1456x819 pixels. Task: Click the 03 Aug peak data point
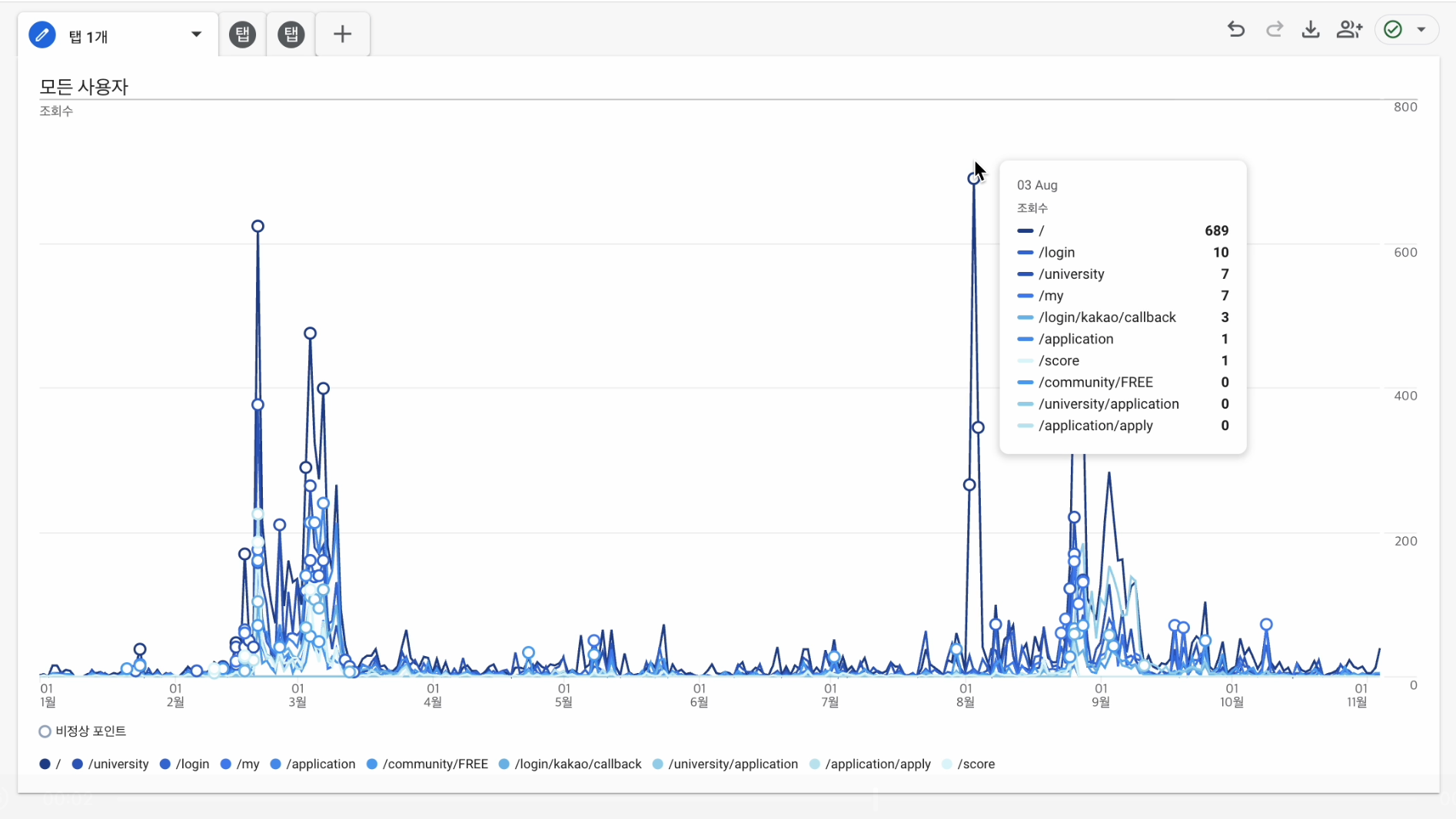pos(974,178)
